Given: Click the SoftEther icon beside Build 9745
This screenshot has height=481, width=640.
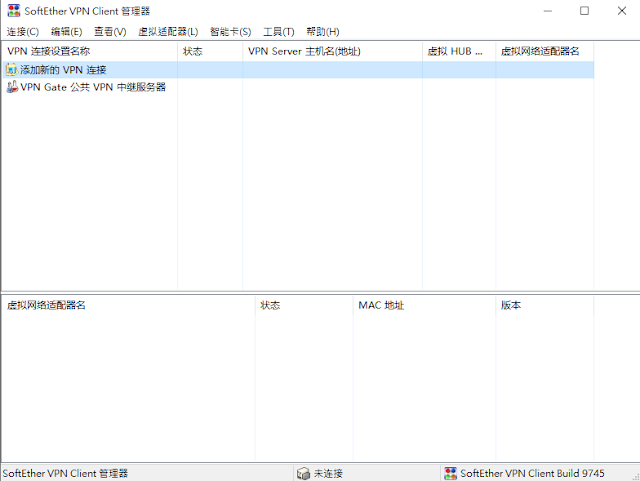Looking at the screenshot, I should pos(450,473).
